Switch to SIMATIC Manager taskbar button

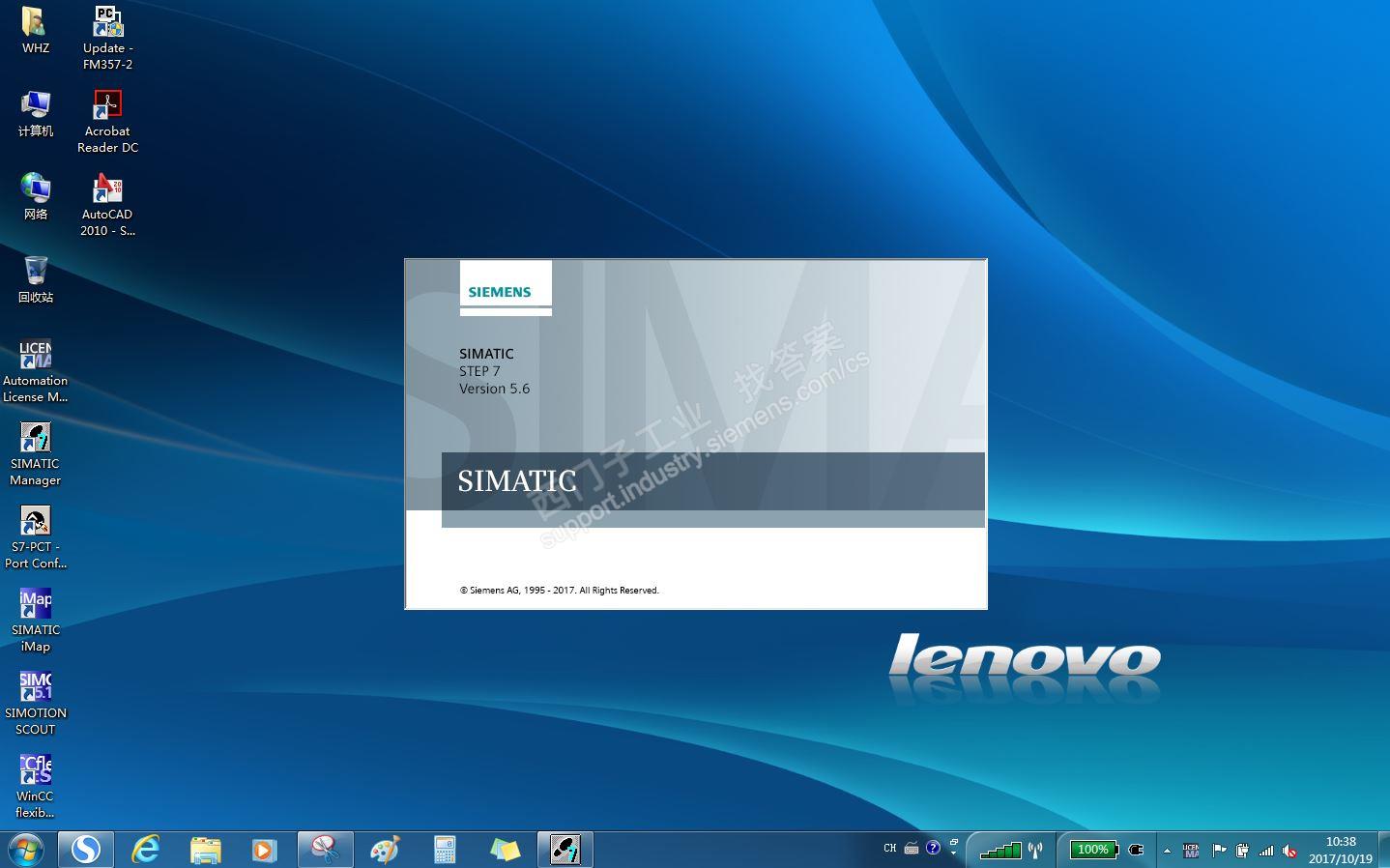[565, 850]
